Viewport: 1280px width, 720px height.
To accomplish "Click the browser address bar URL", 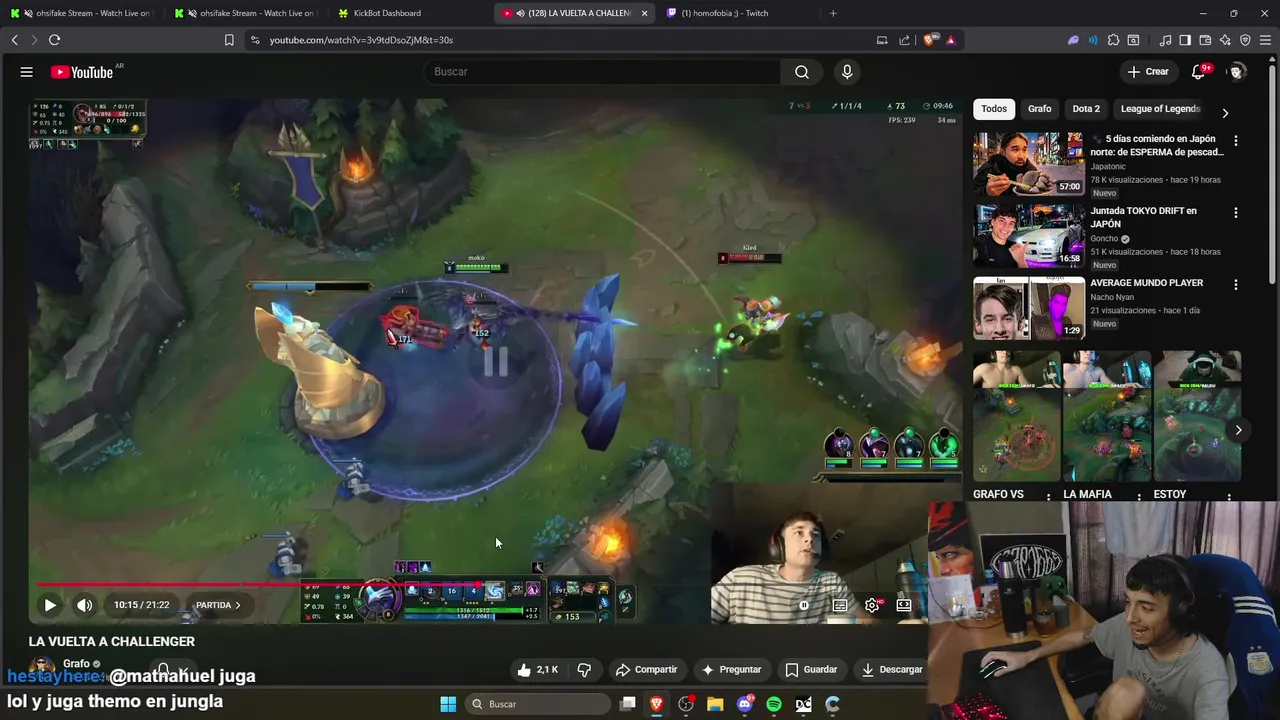I will click(361, 40).
